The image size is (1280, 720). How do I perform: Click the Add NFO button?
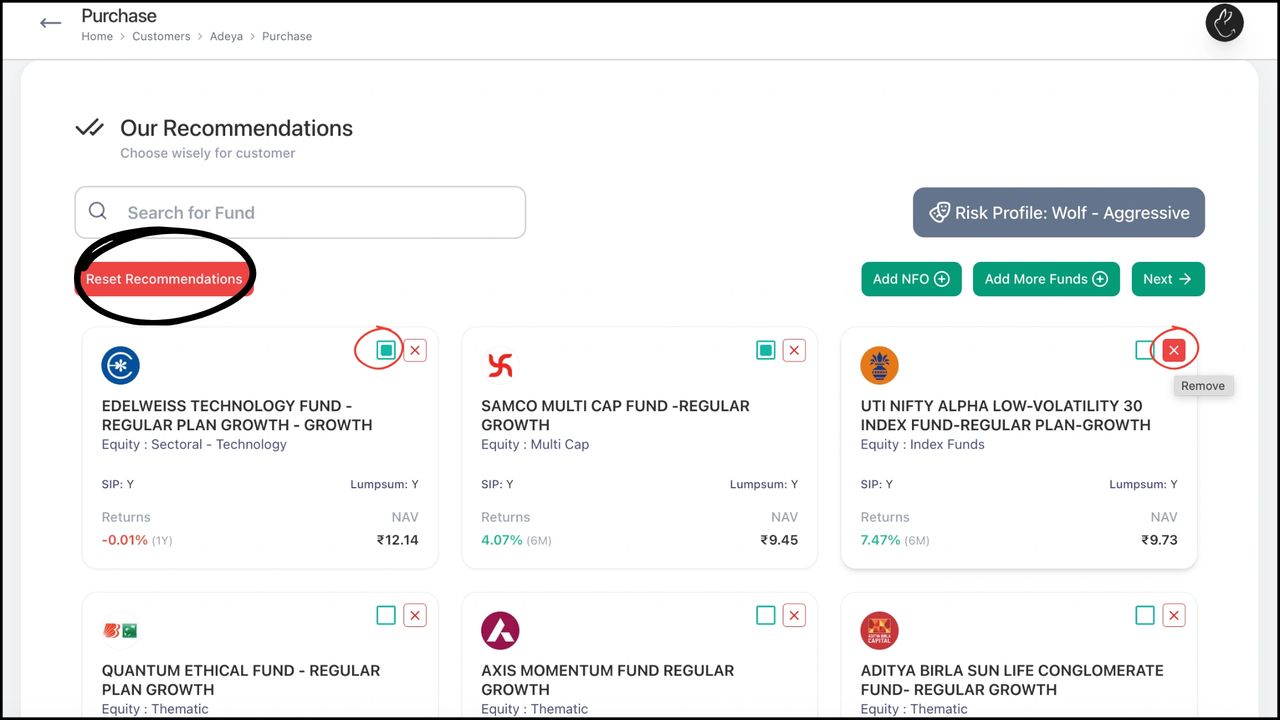[x=911, y=279]
